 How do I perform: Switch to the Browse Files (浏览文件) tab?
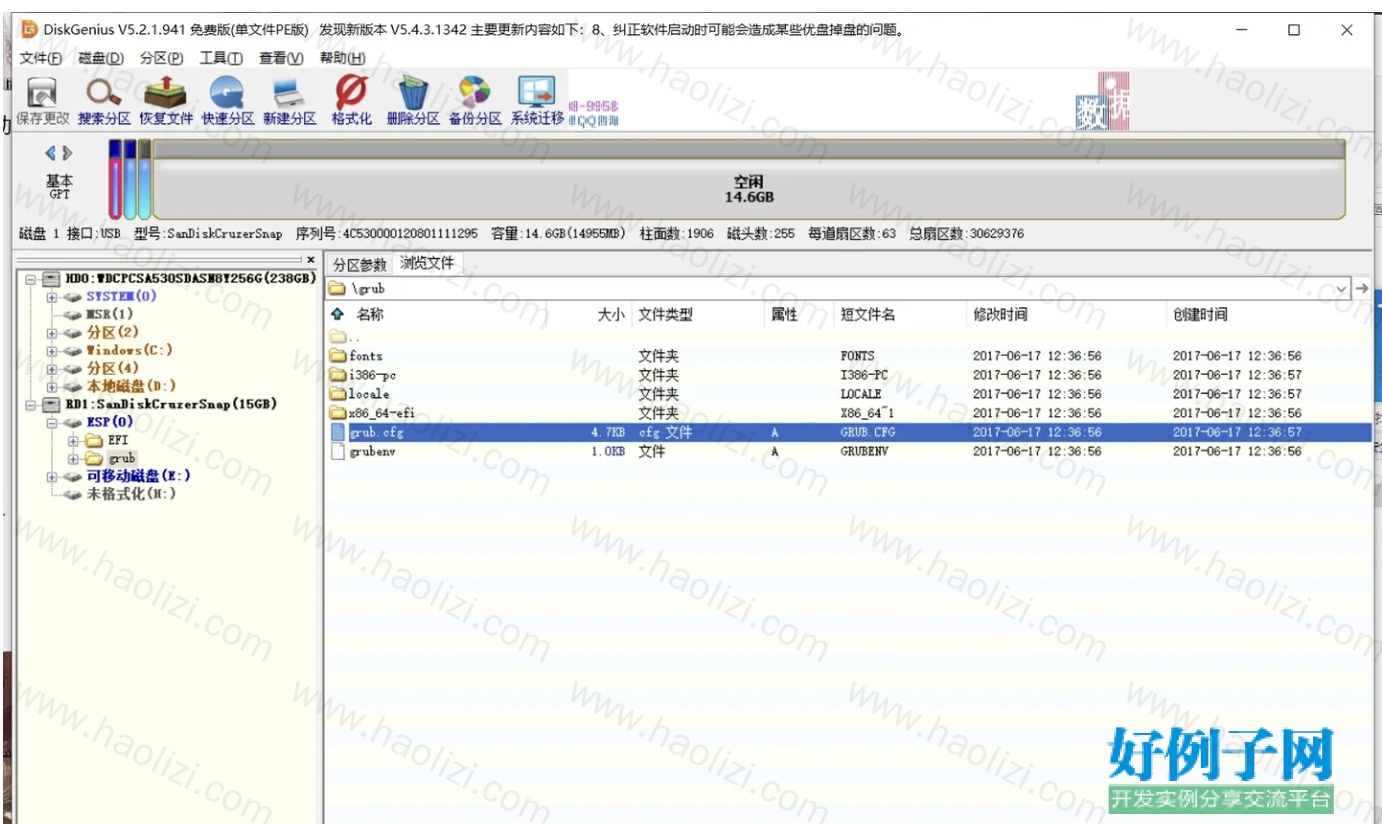pos(427,264)
